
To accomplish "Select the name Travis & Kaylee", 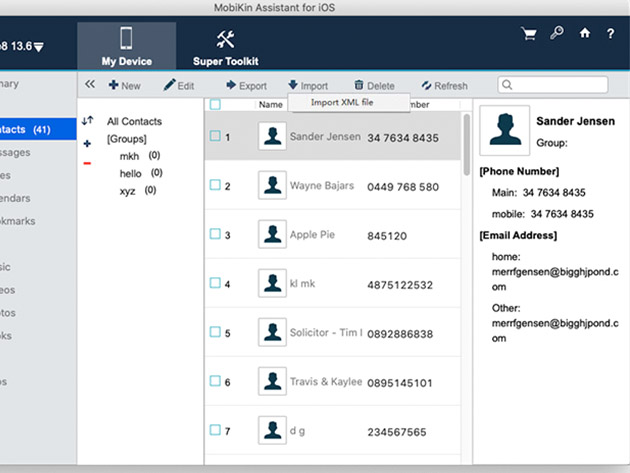I will click(326, 382).
